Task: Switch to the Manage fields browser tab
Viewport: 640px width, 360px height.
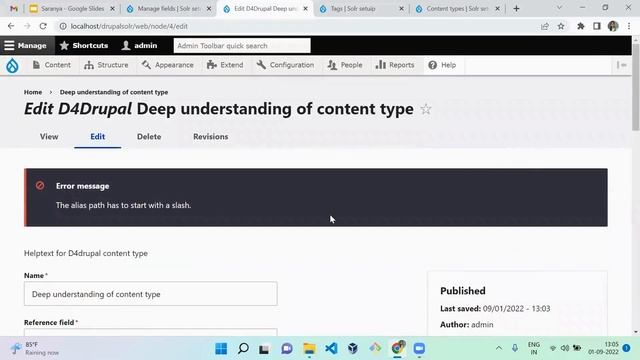Action: coord(169,9)
